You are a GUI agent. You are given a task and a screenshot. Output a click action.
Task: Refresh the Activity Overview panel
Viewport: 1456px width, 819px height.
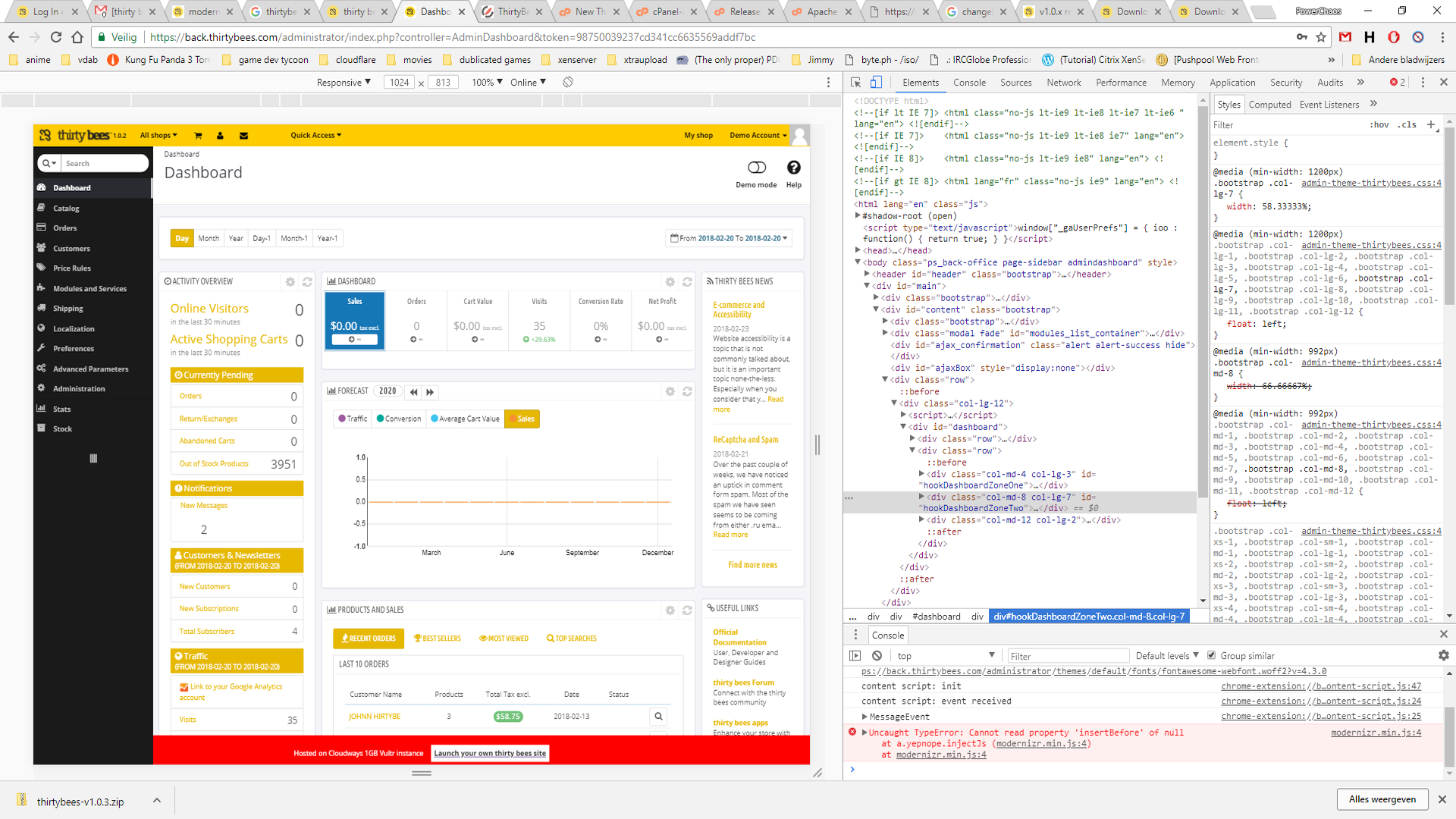click(307, 281)
